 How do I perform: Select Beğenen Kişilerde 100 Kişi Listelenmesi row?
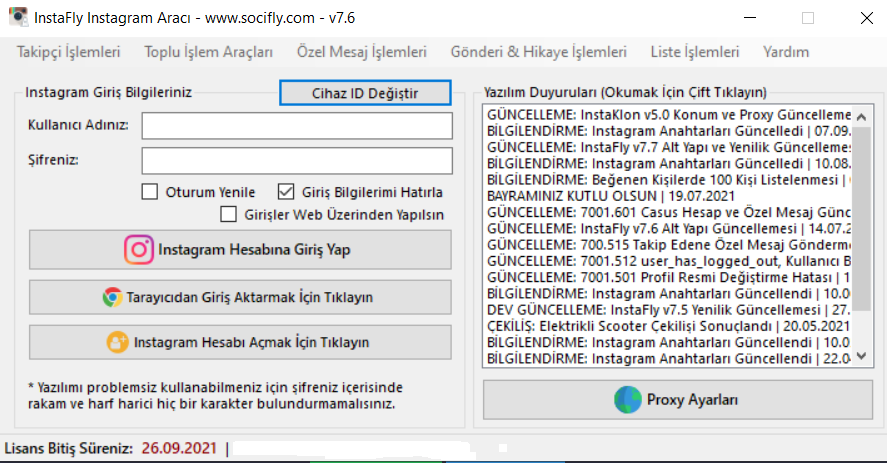click(x=668, y=180)
